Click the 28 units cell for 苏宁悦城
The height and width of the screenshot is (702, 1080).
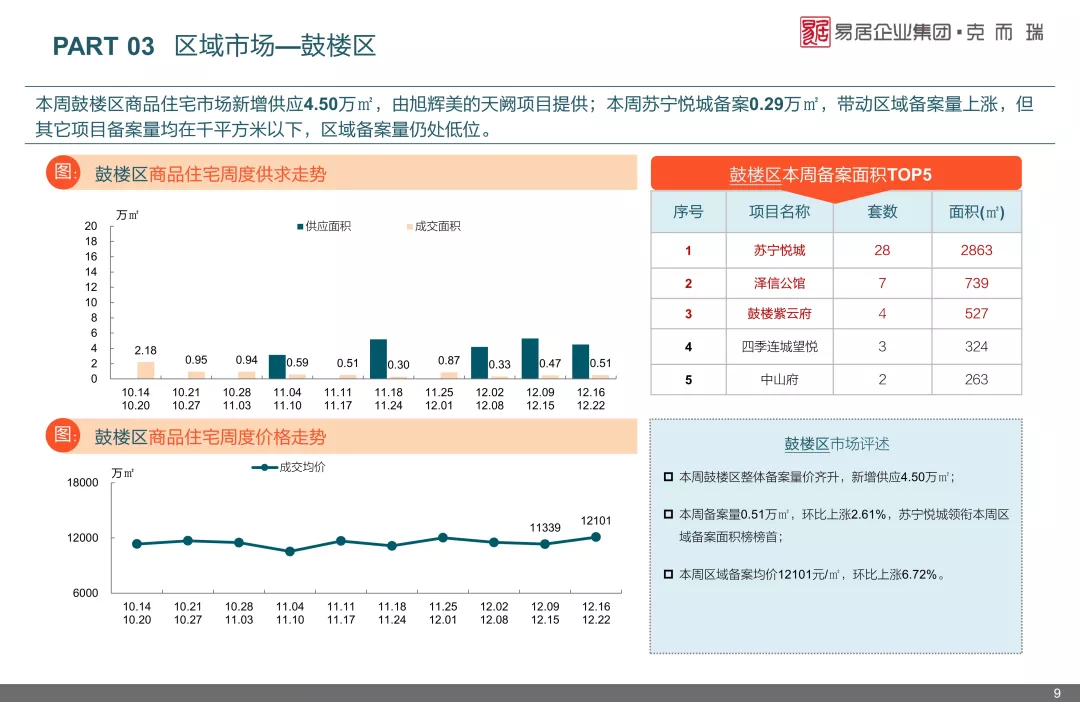coord(882,250)
